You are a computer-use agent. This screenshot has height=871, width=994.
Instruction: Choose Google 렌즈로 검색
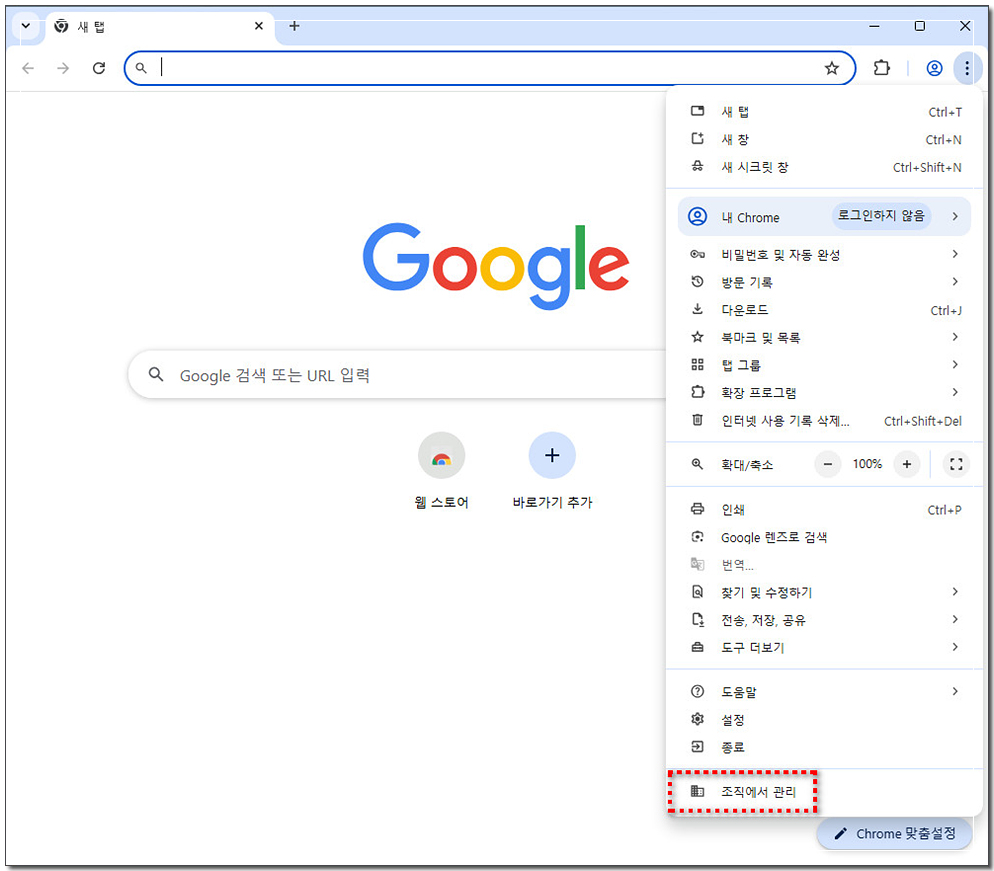click(825, 538)
